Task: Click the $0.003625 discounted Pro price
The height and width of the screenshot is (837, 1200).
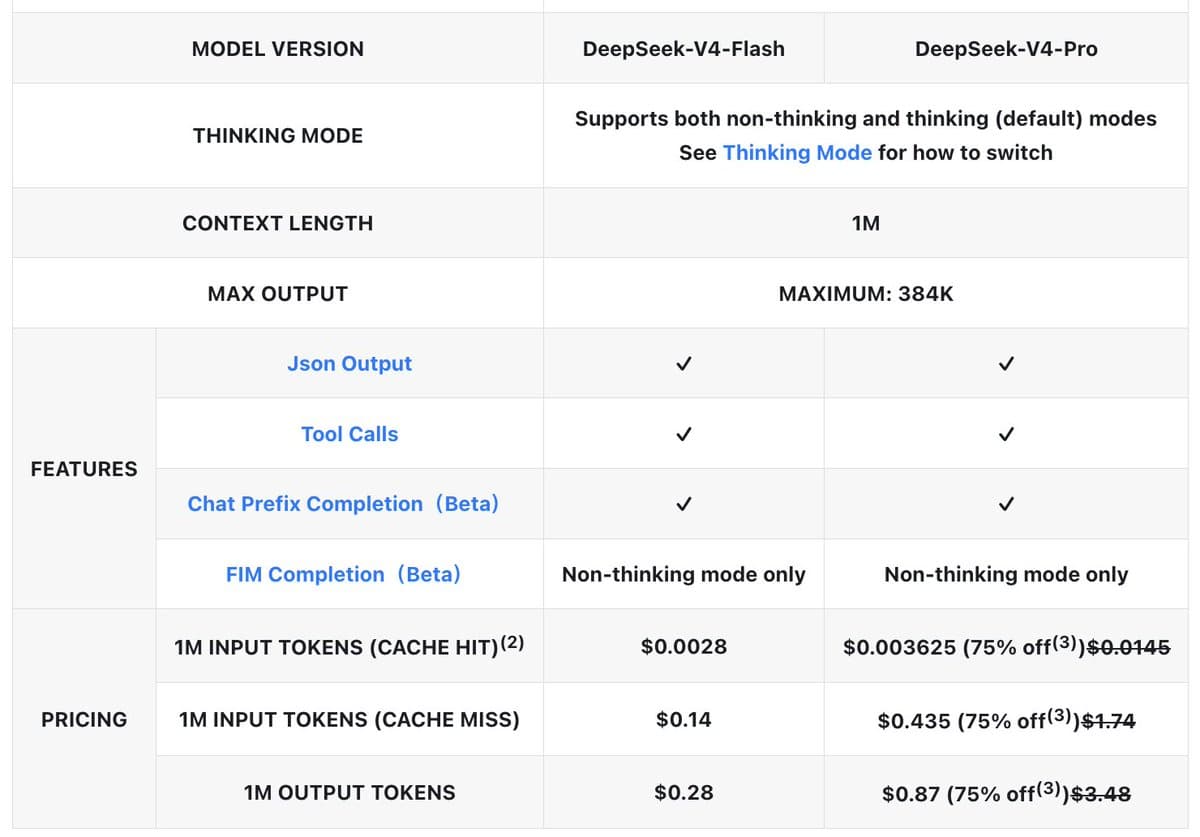Action: tap(900, 648)
